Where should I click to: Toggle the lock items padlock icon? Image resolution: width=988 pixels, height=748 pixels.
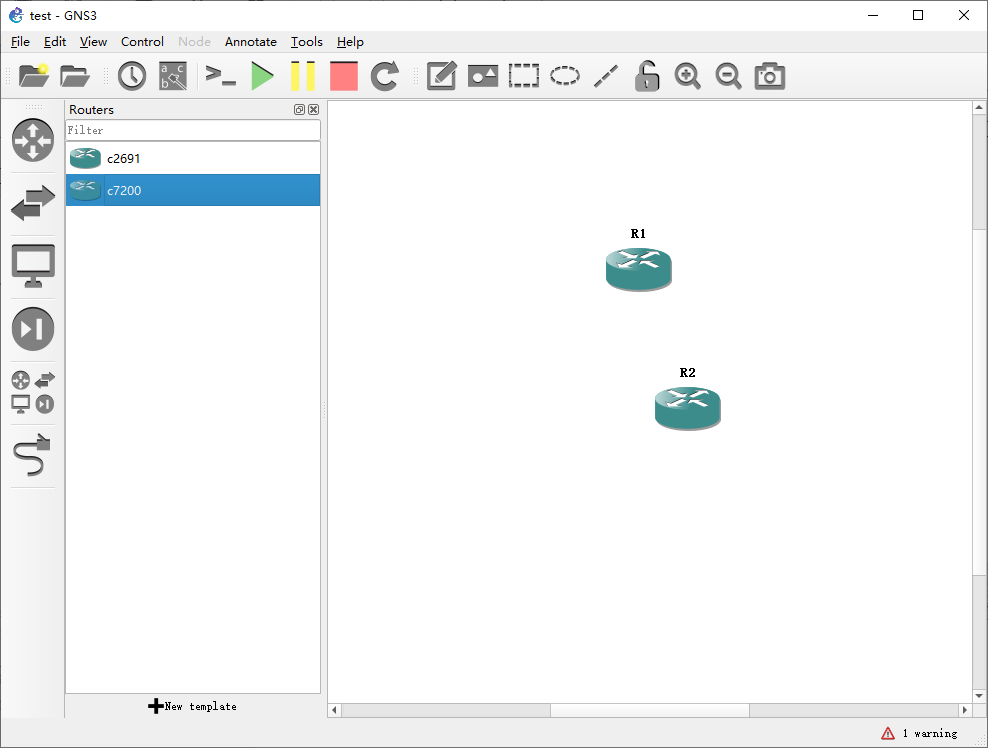pyautogui.click(x=646, y=76)
